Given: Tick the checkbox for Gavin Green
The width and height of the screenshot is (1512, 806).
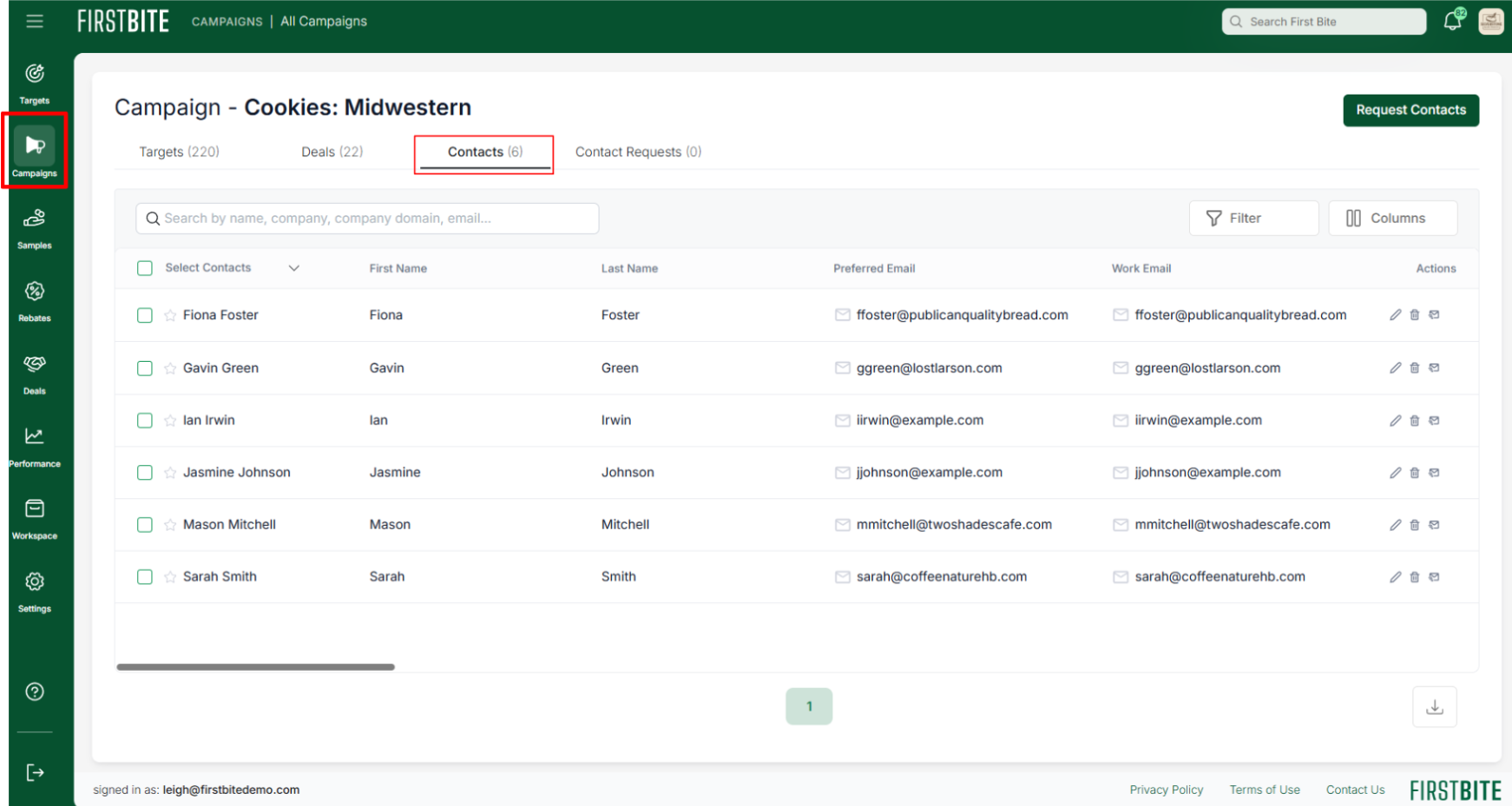Looking at the screenshot, I should tap(145, 368).
